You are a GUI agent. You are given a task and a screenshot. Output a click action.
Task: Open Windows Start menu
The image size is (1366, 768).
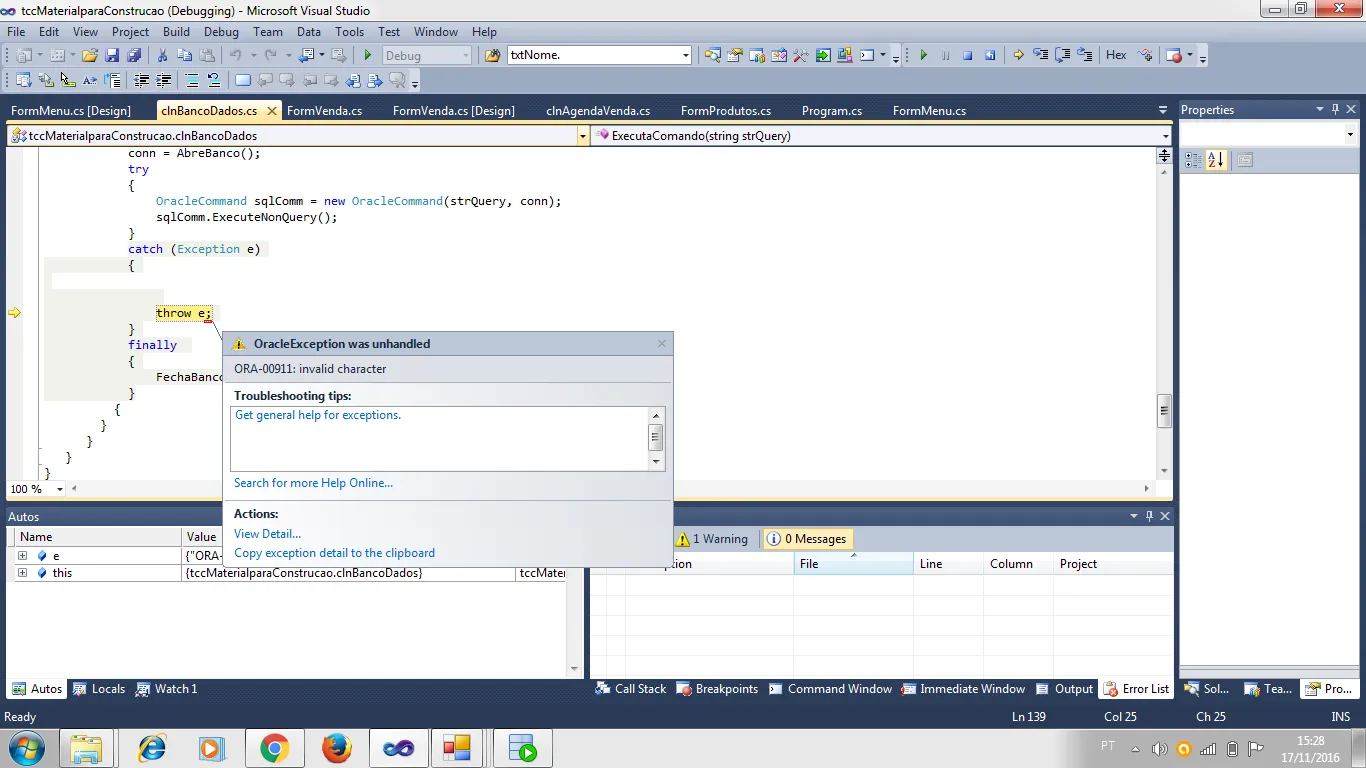26,748
